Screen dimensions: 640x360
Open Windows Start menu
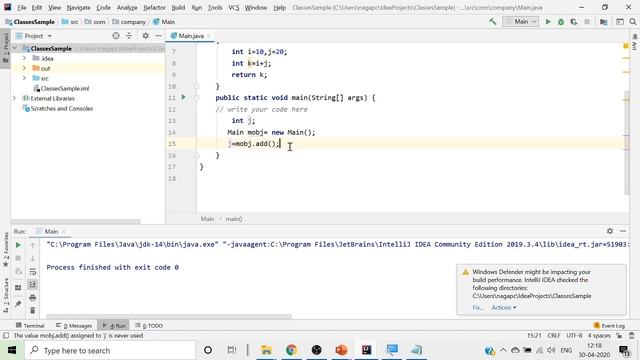[12, 350]
